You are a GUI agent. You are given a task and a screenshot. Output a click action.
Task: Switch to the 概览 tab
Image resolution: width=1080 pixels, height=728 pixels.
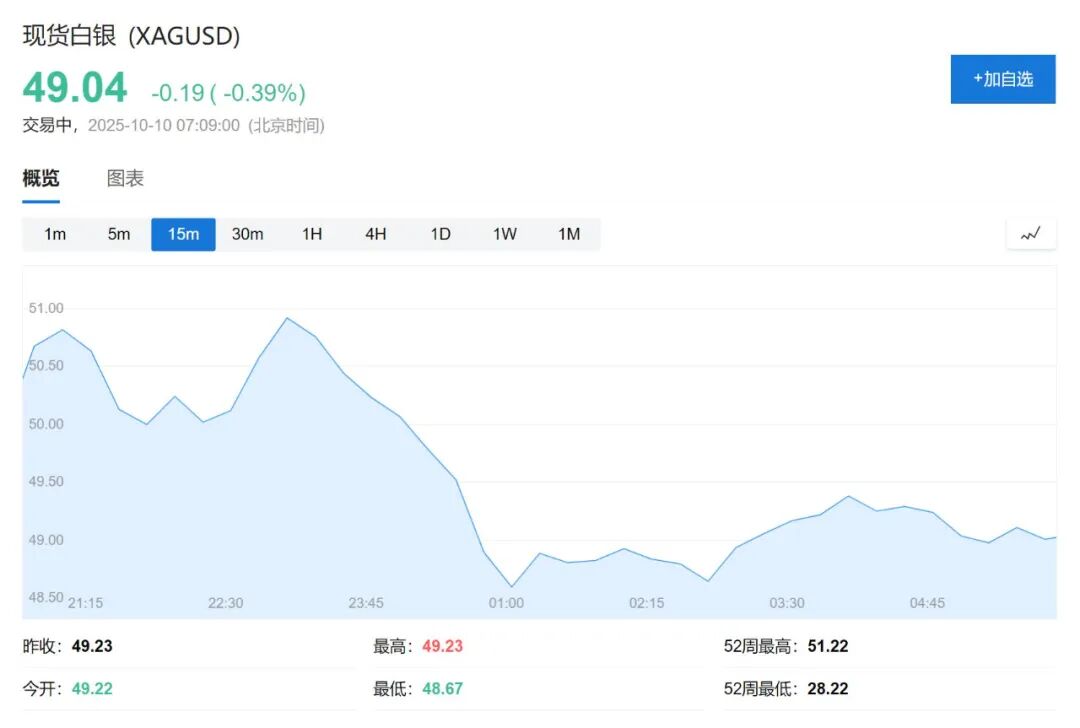pos(41,179)
